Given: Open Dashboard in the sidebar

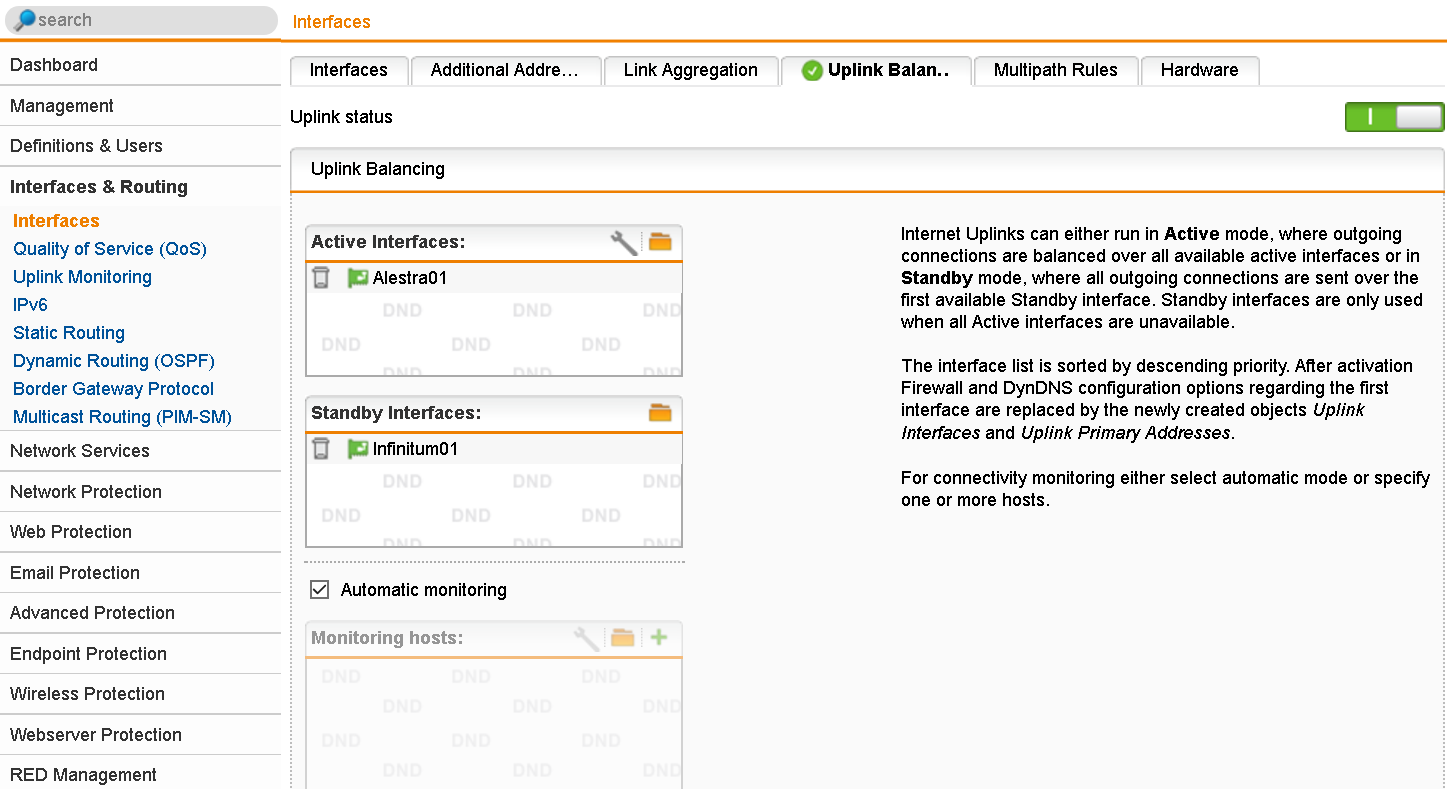Looking at the screenshot, I should pos(140,65).
